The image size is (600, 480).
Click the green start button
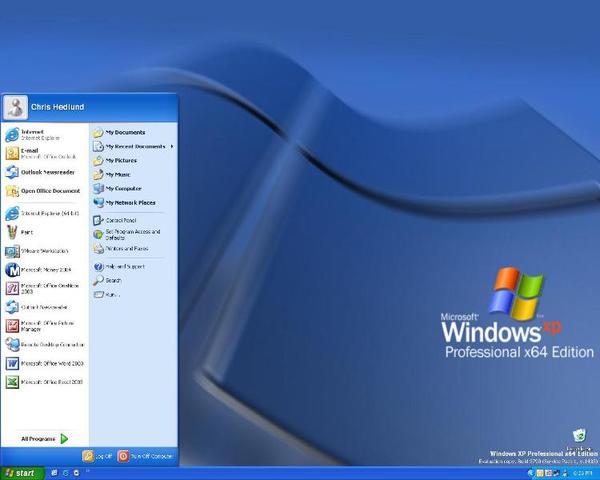tap(21, 473)
